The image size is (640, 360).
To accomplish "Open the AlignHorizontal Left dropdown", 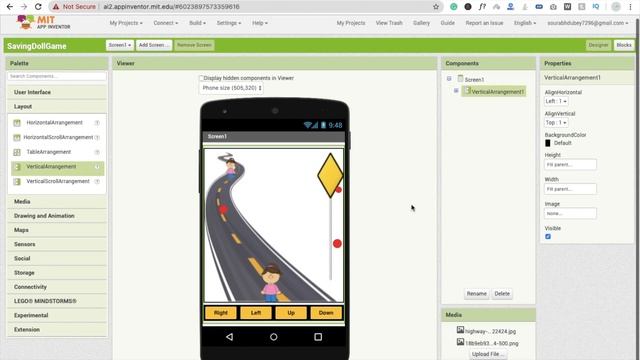I will click(556, 101).
